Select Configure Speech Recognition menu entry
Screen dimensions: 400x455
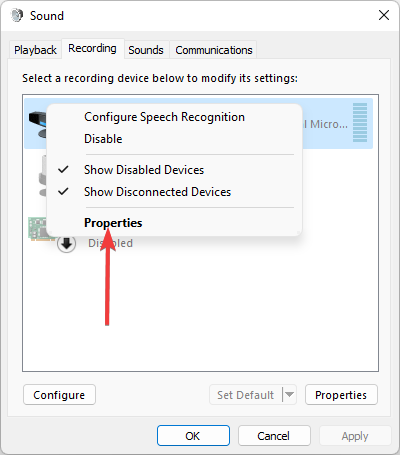click(x=164, y=117)
